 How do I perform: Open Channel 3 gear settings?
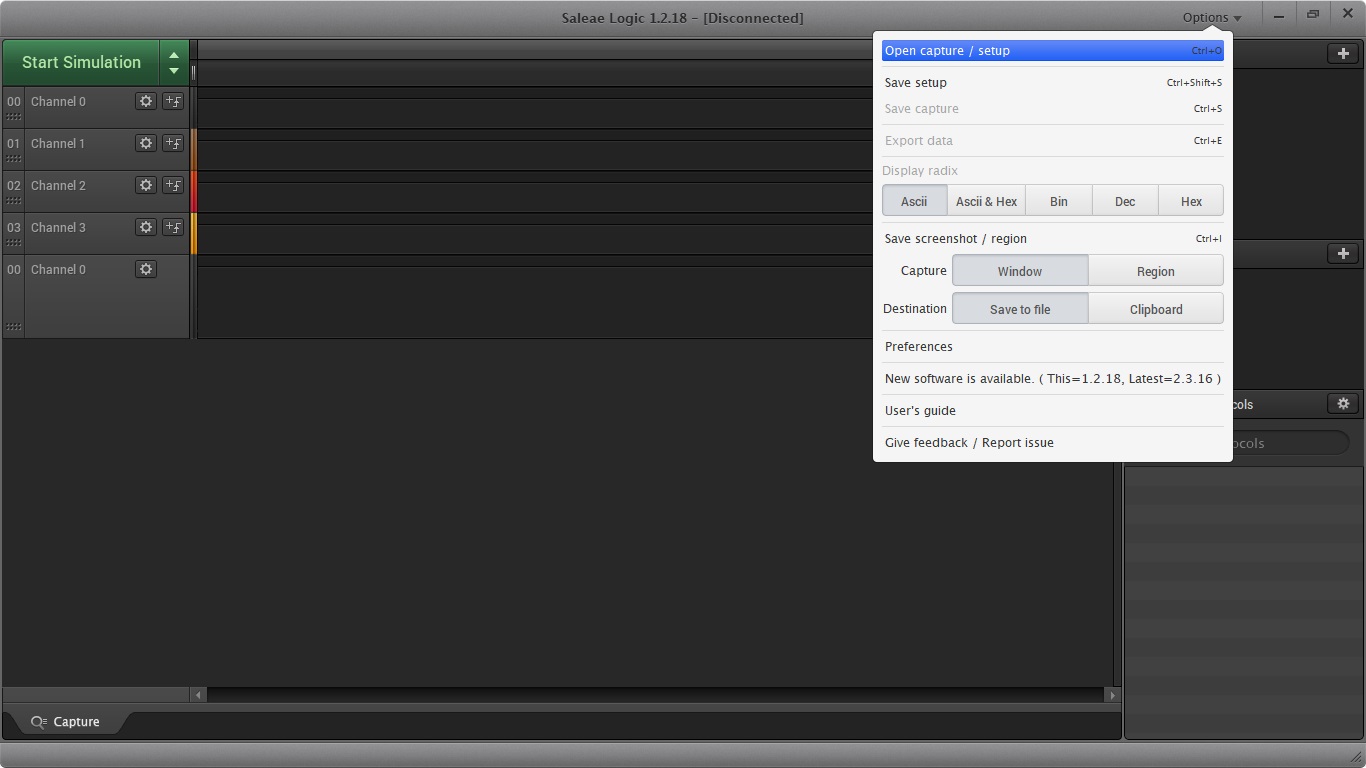click(146, 227)
